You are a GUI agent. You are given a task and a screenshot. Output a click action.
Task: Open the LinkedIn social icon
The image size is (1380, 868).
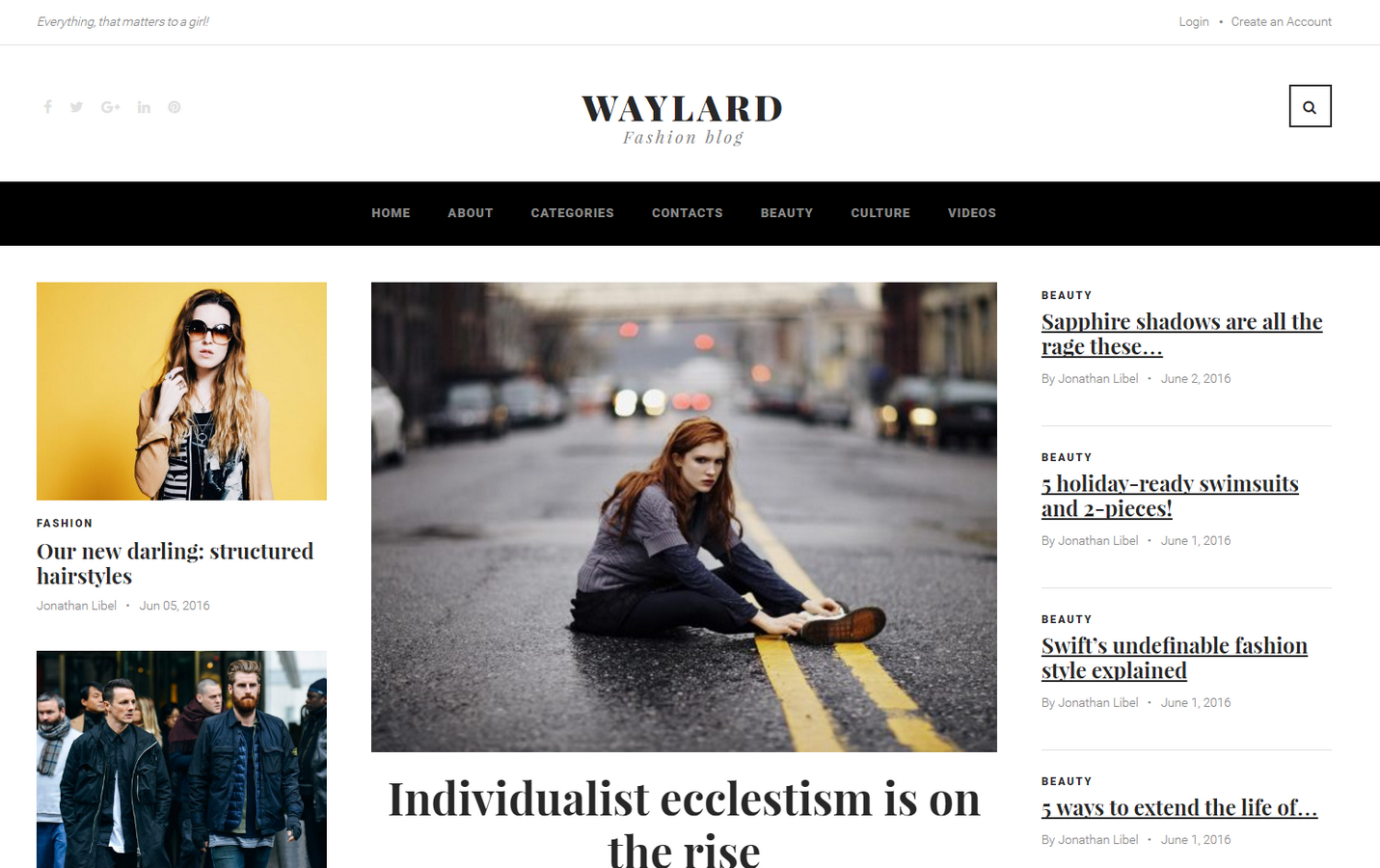click(144, 107)
